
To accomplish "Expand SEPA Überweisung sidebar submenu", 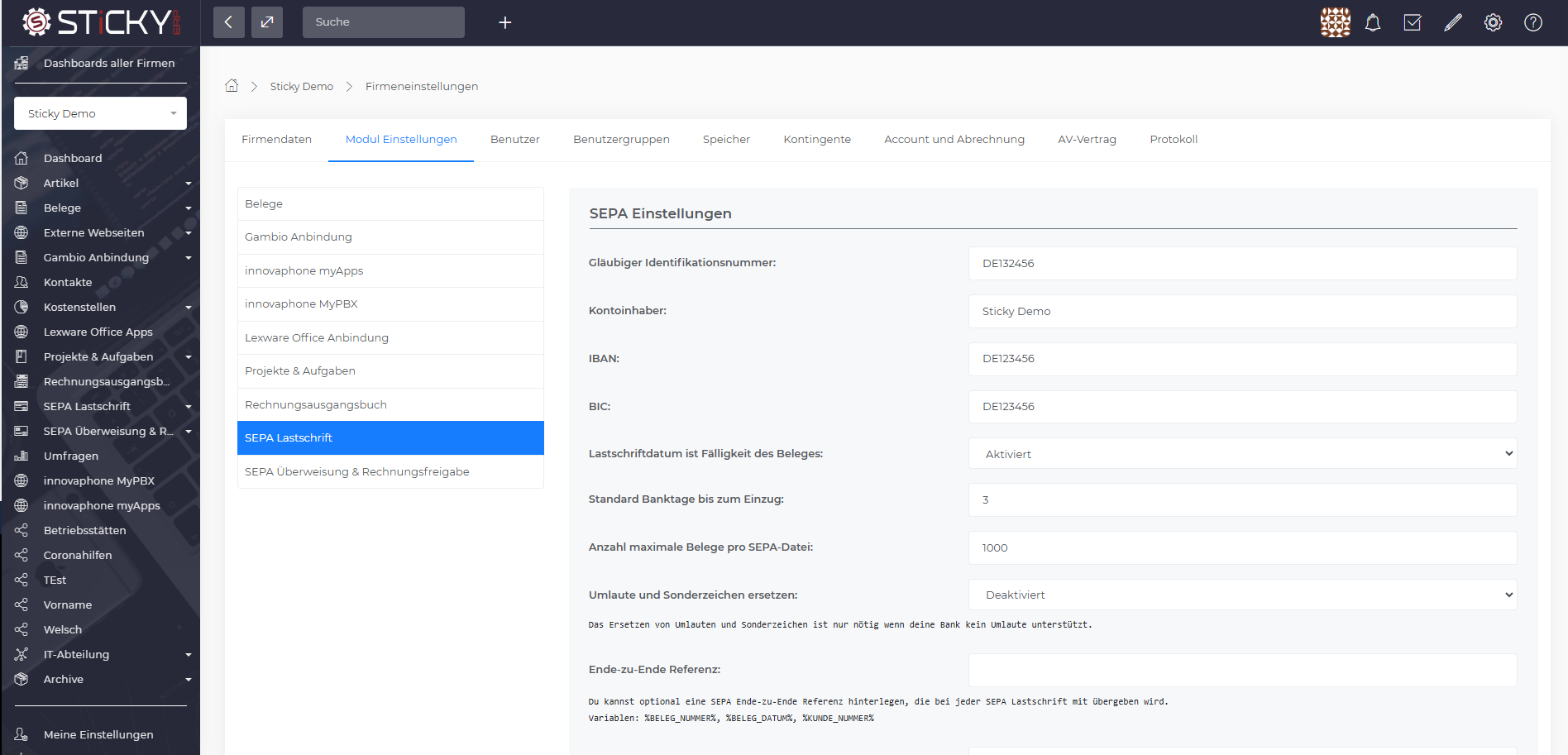I will click(189, 432).
